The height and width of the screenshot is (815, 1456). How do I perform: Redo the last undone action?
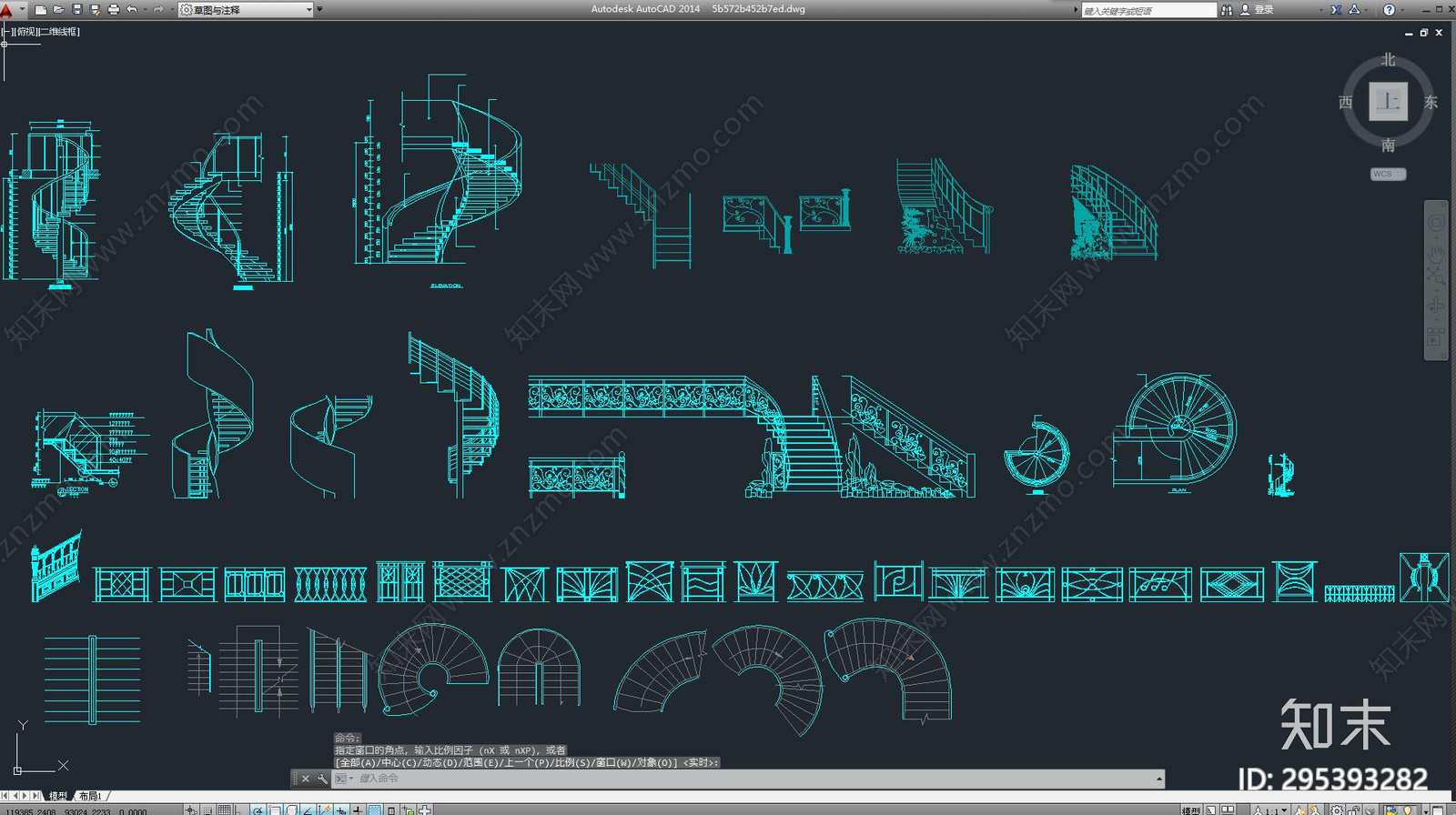point(158,10)
